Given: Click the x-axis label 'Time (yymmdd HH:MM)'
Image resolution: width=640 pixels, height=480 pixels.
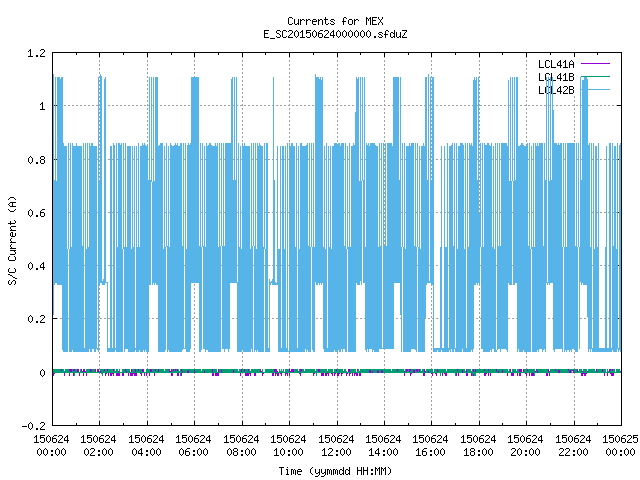Looking at the screenshot, I should point(335,471).
